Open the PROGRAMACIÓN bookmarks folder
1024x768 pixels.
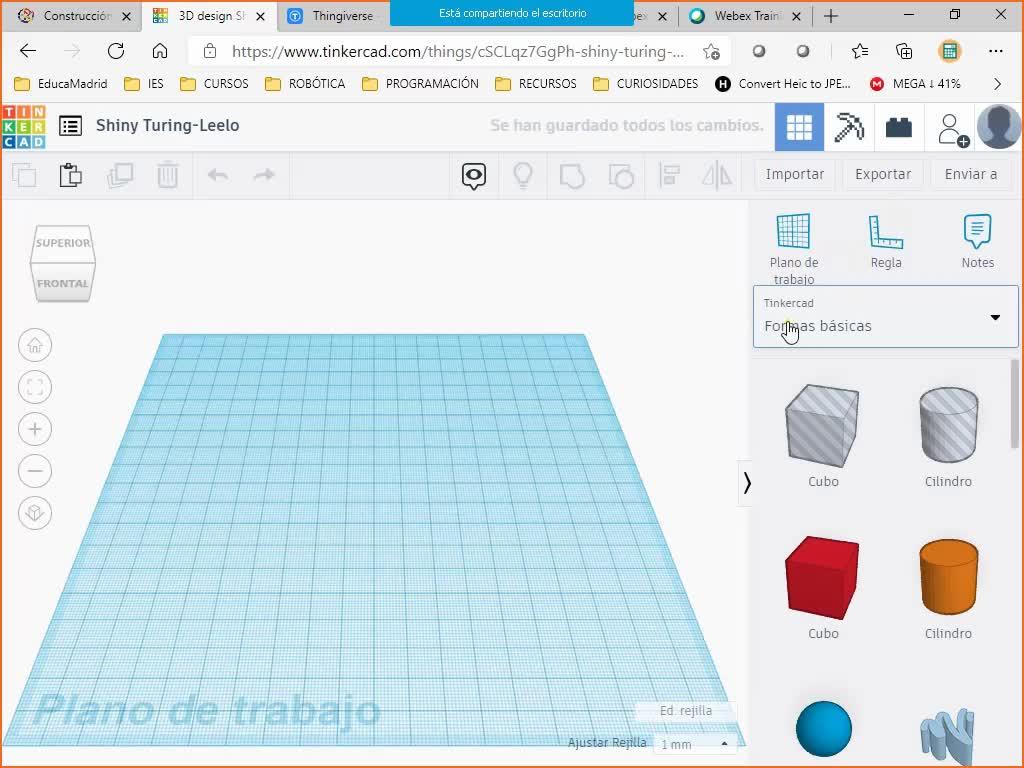(x=420, y=84)
